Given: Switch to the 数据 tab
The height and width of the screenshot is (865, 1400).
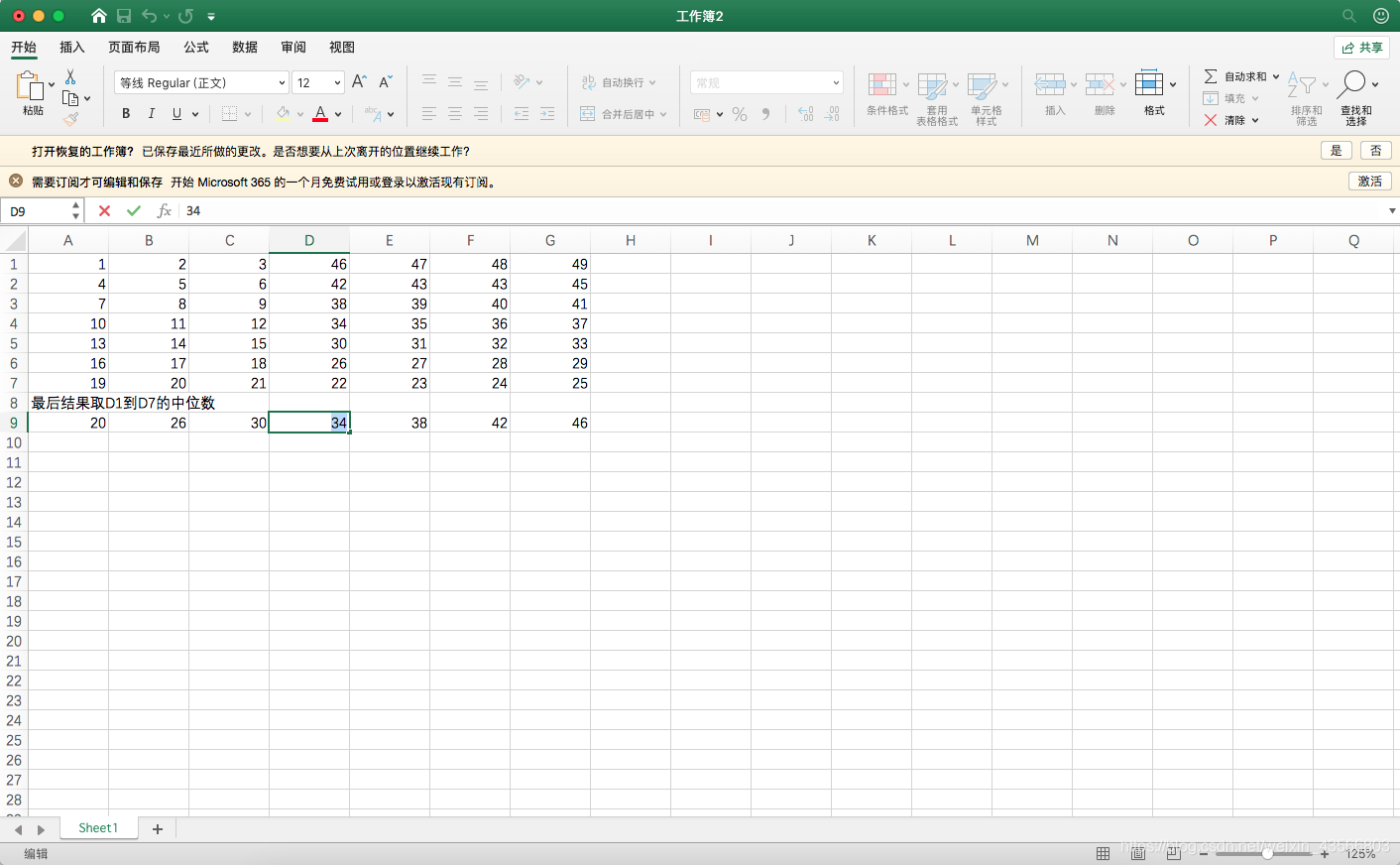Looking at the screenshot, I should [245, 47].
